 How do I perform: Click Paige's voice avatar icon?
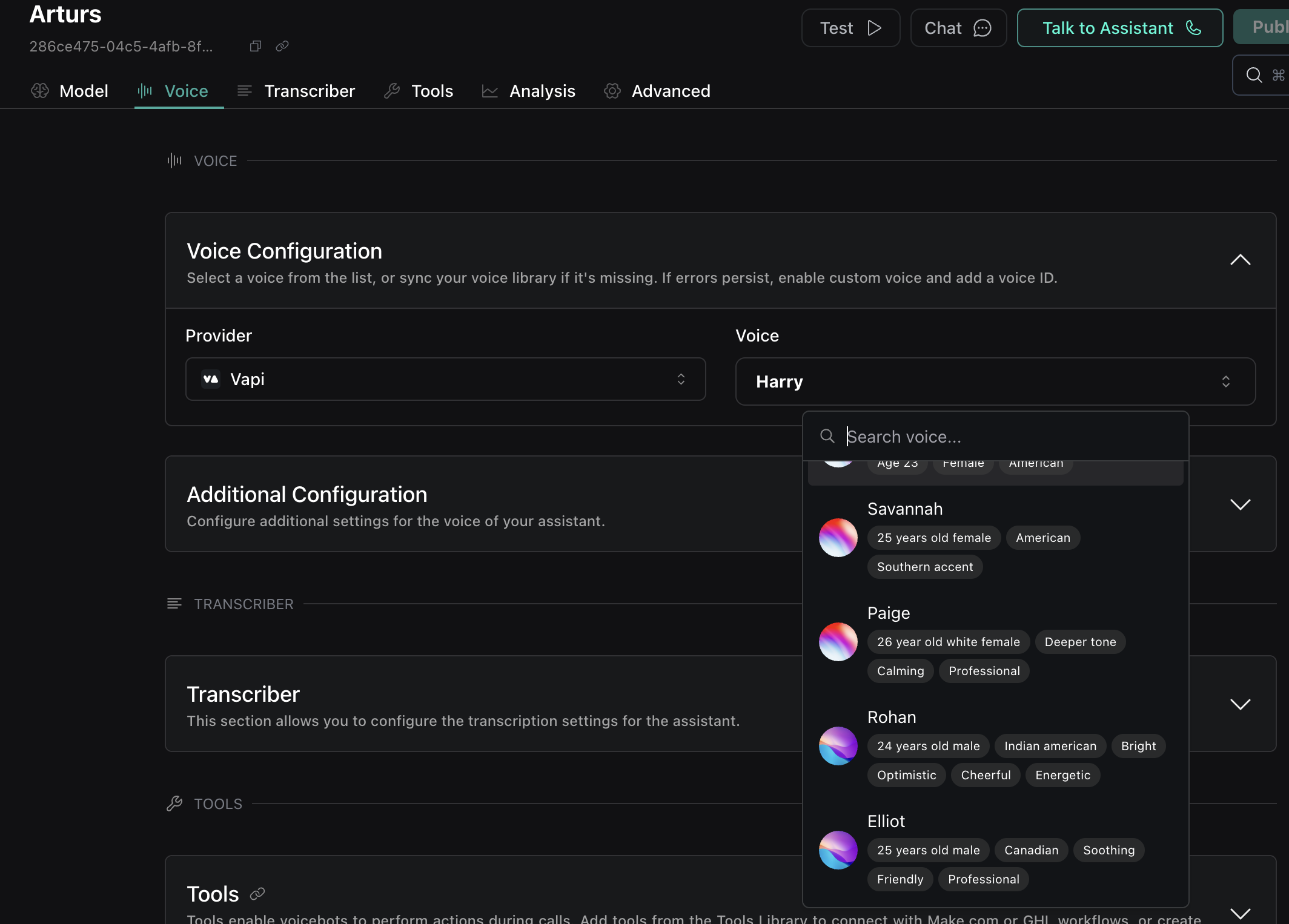(838, 642)
